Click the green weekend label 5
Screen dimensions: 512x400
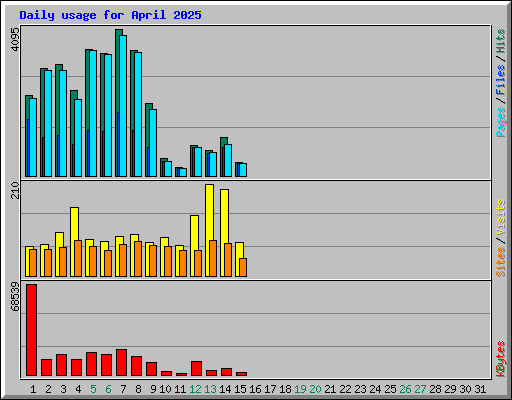(x=93, y=389)
